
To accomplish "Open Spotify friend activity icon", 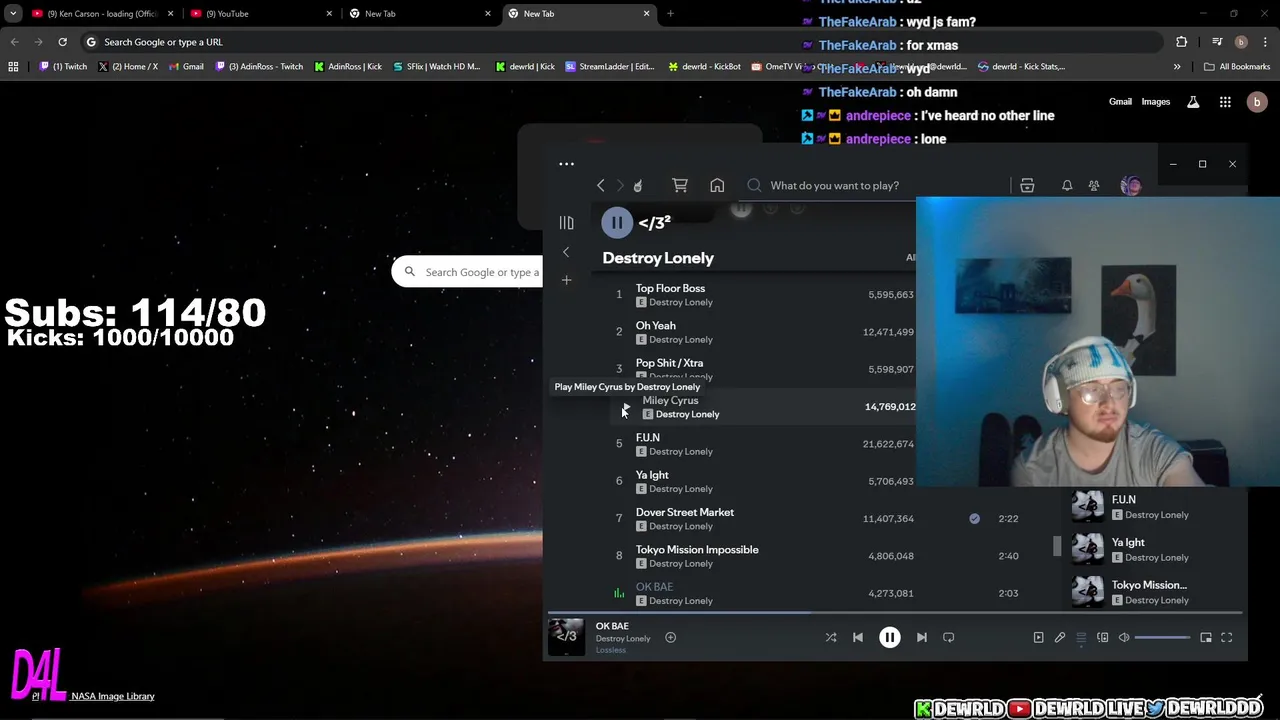I will (x=1094, y=185).
